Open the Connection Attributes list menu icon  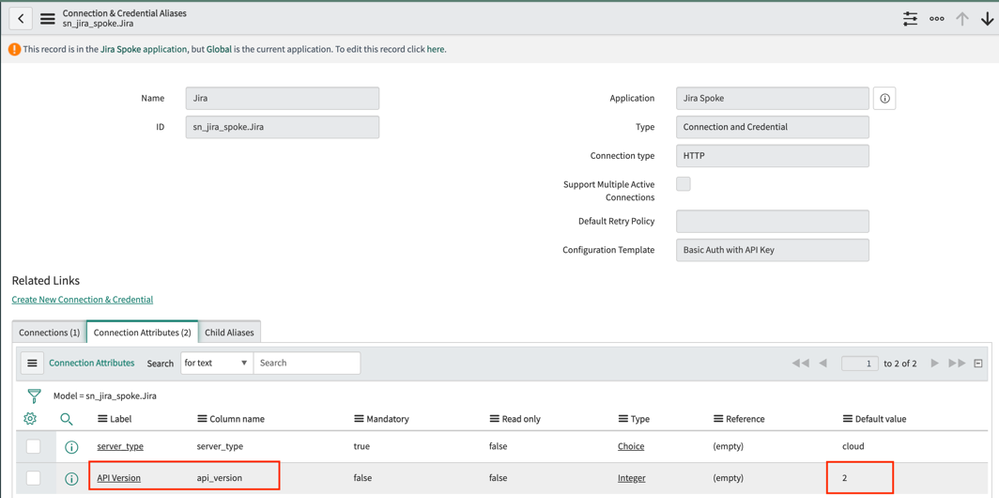[32, 362]
